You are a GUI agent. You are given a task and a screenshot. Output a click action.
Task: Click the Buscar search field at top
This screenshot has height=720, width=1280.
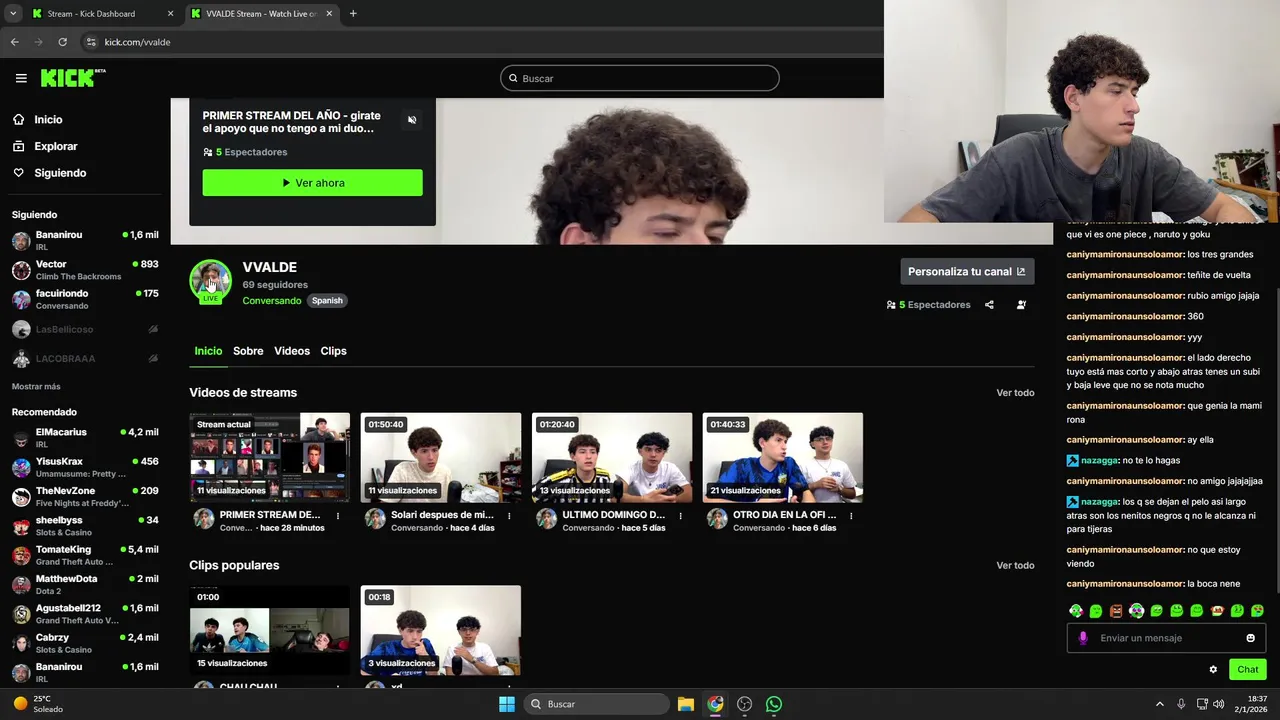[640, 78]
